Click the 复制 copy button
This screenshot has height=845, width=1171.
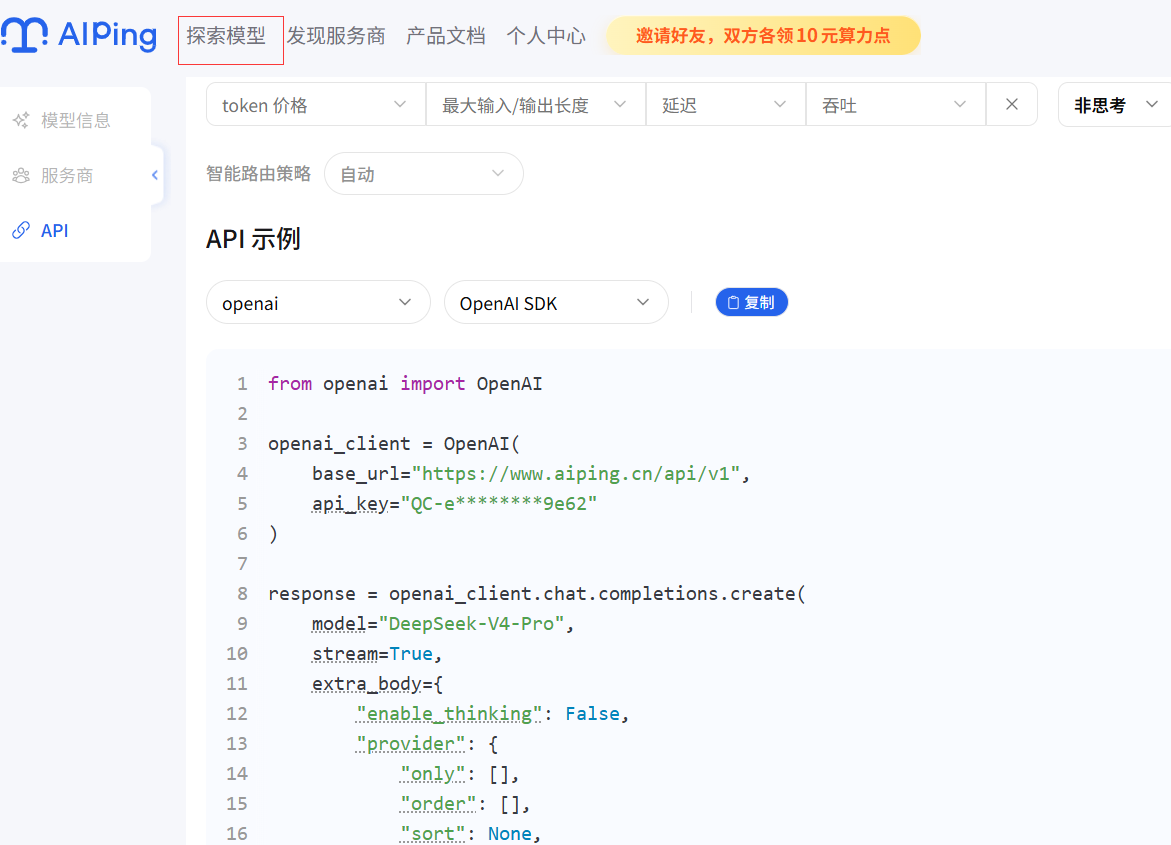coord(751,303)
